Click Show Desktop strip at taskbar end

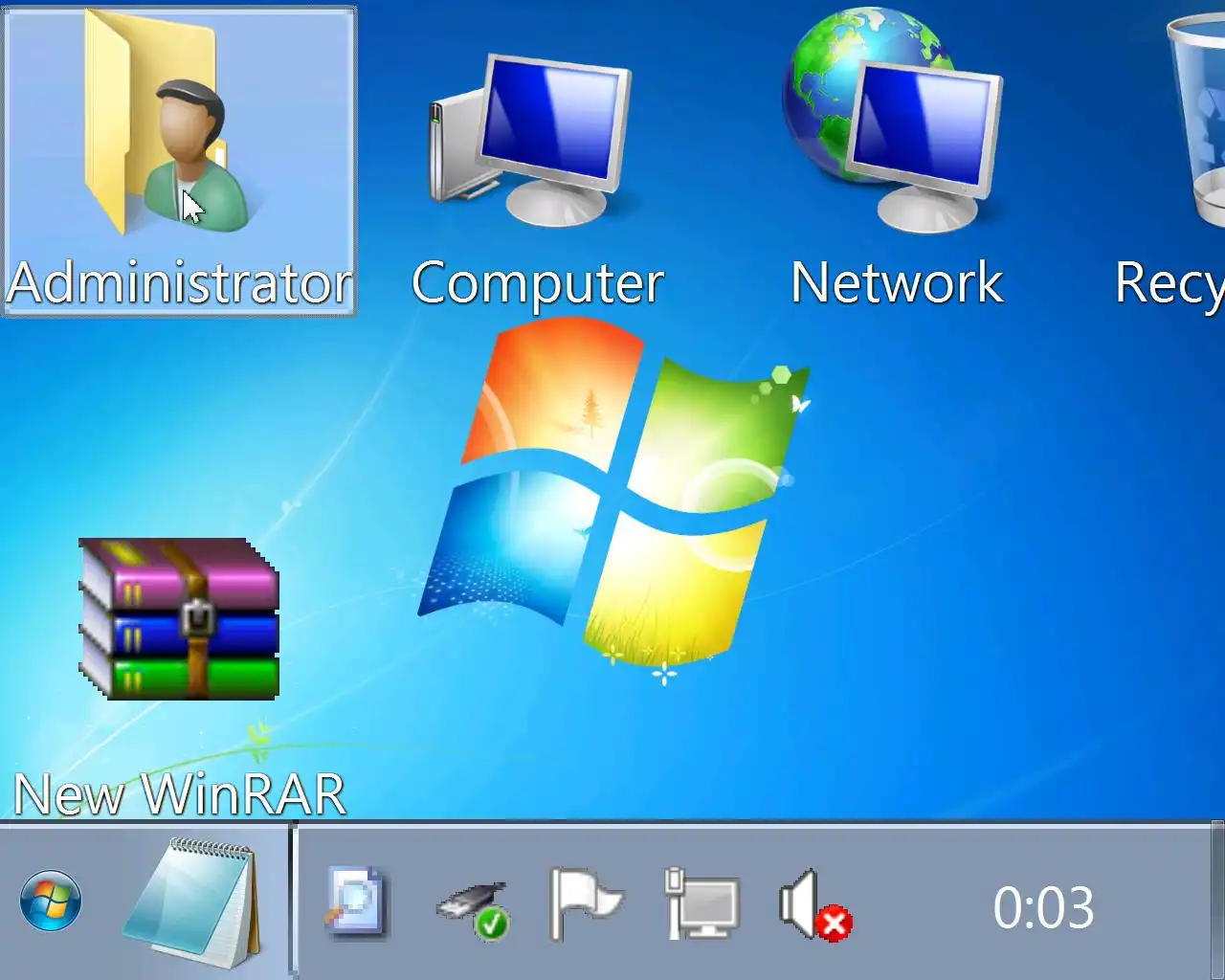pos(1217,901)
